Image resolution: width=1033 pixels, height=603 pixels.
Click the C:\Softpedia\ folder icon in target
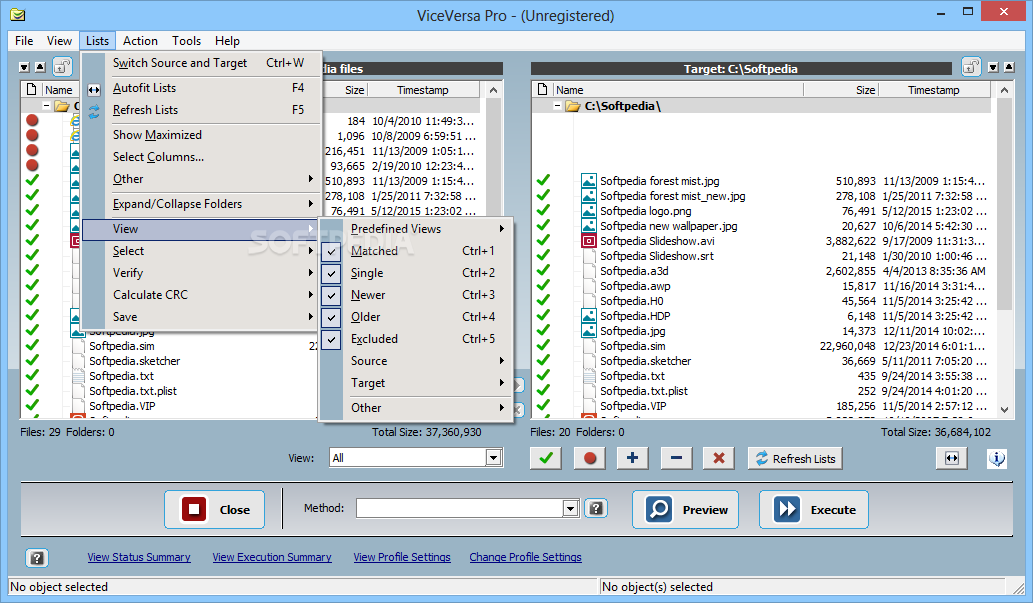coord(572,106)
